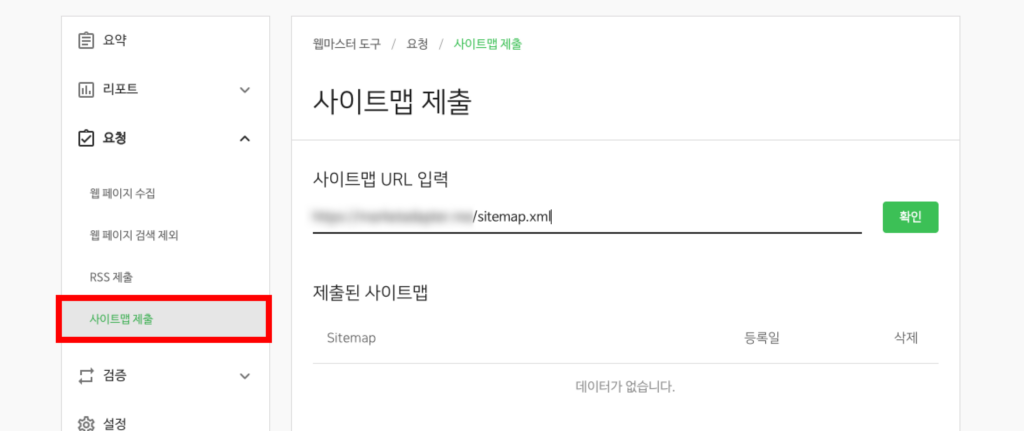The height and width of the screenshot is (431, 1024).
Task: Click the 등록일 column header
Action: (x=761, y=338)
